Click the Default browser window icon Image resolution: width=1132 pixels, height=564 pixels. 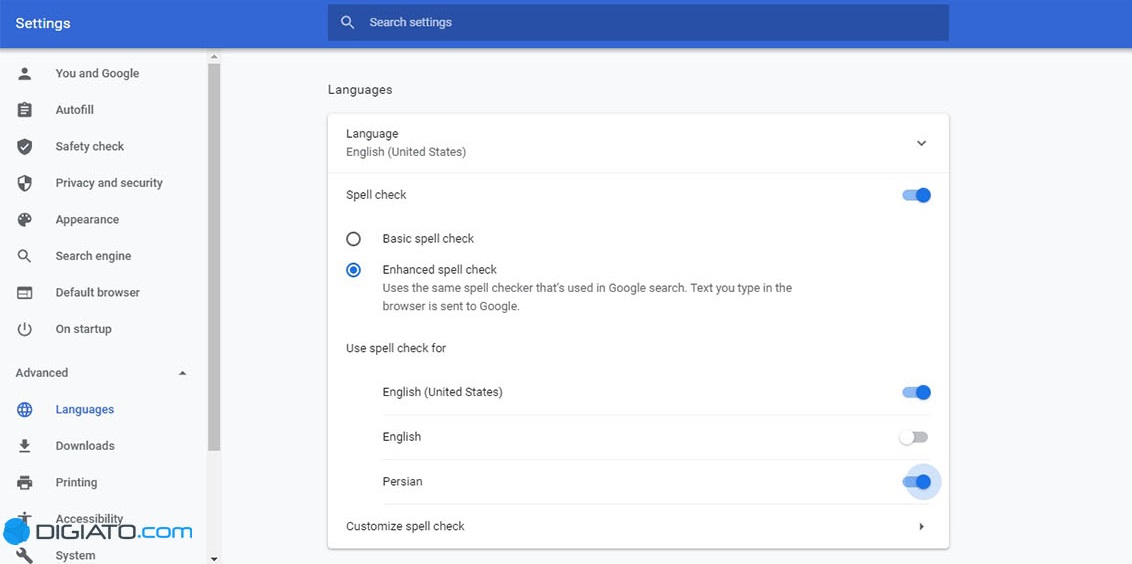click(x=25, y=293)
